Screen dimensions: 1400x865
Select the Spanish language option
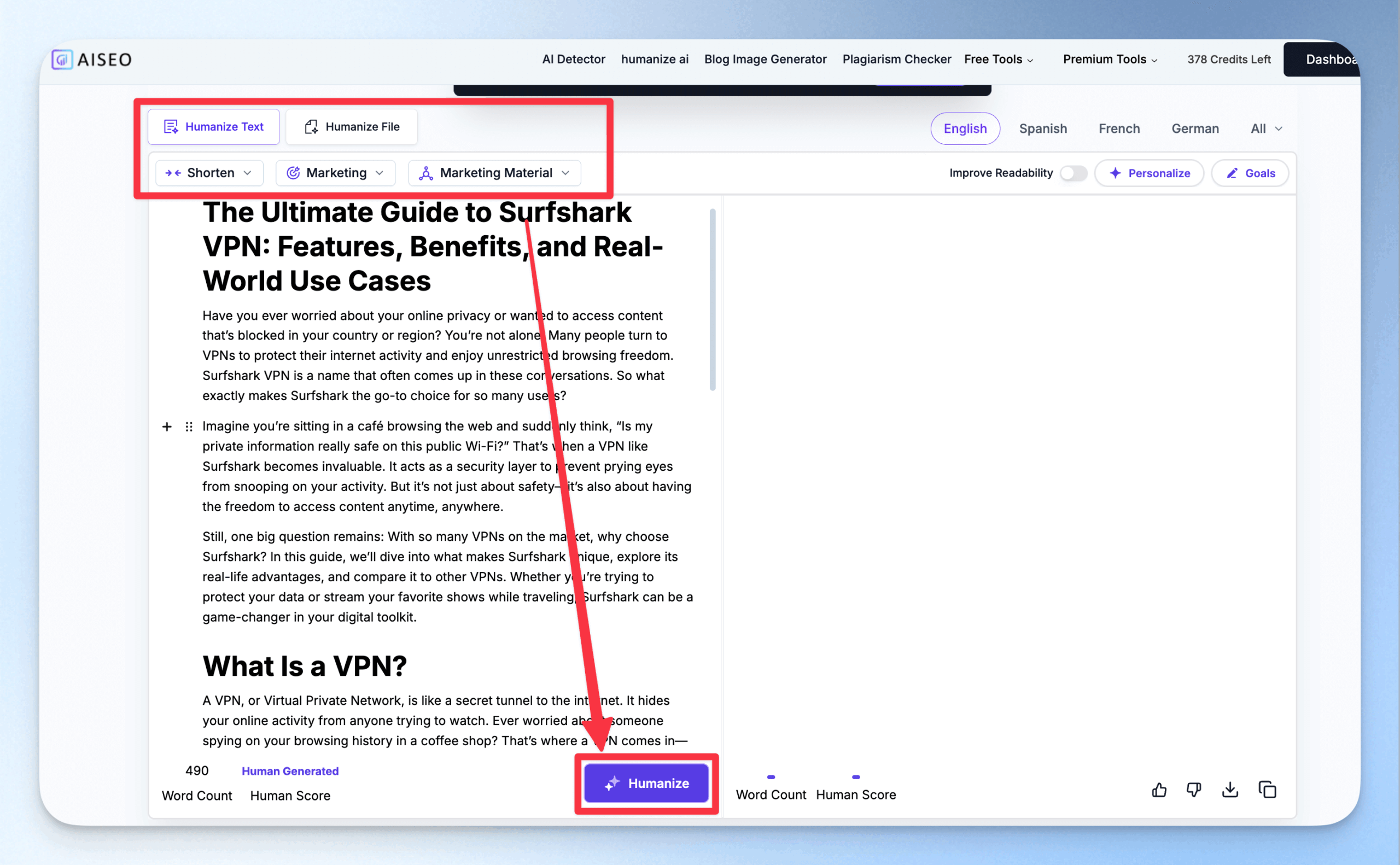tap(1042, 128)
